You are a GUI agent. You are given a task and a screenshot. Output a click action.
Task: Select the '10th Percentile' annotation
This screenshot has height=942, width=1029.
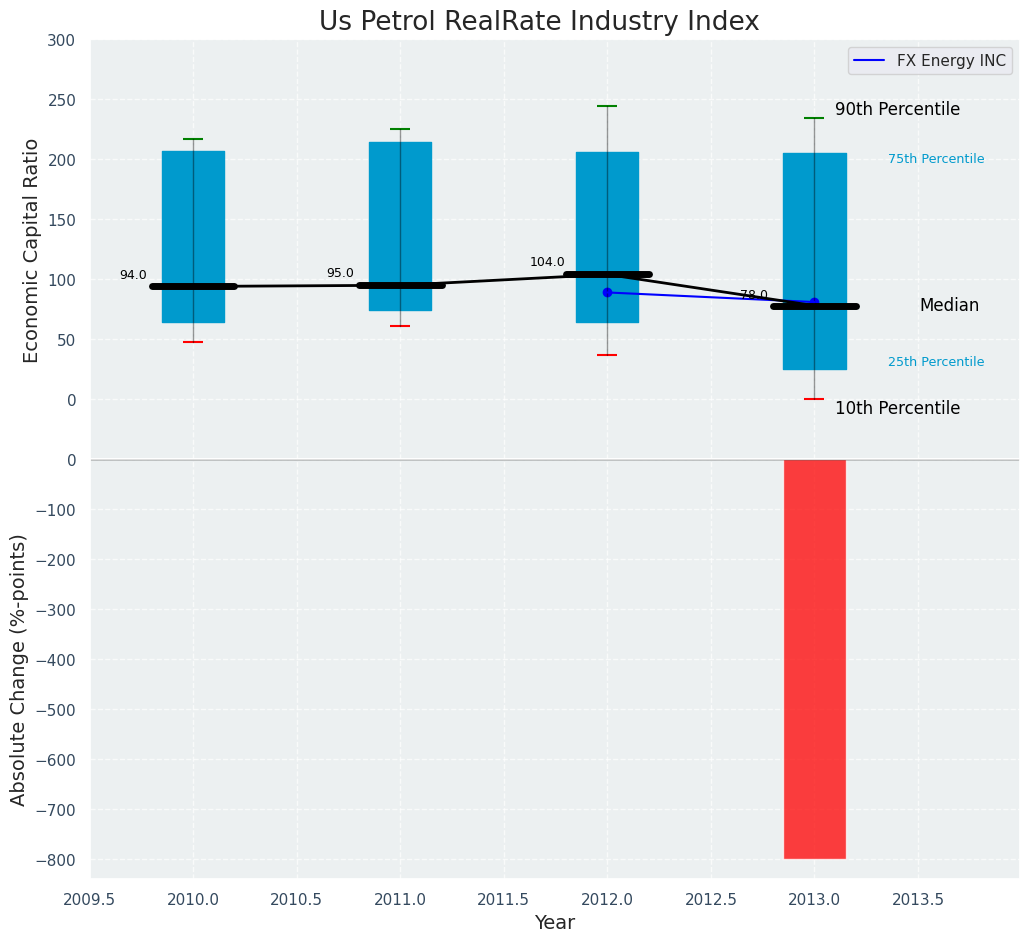point(897,409)
